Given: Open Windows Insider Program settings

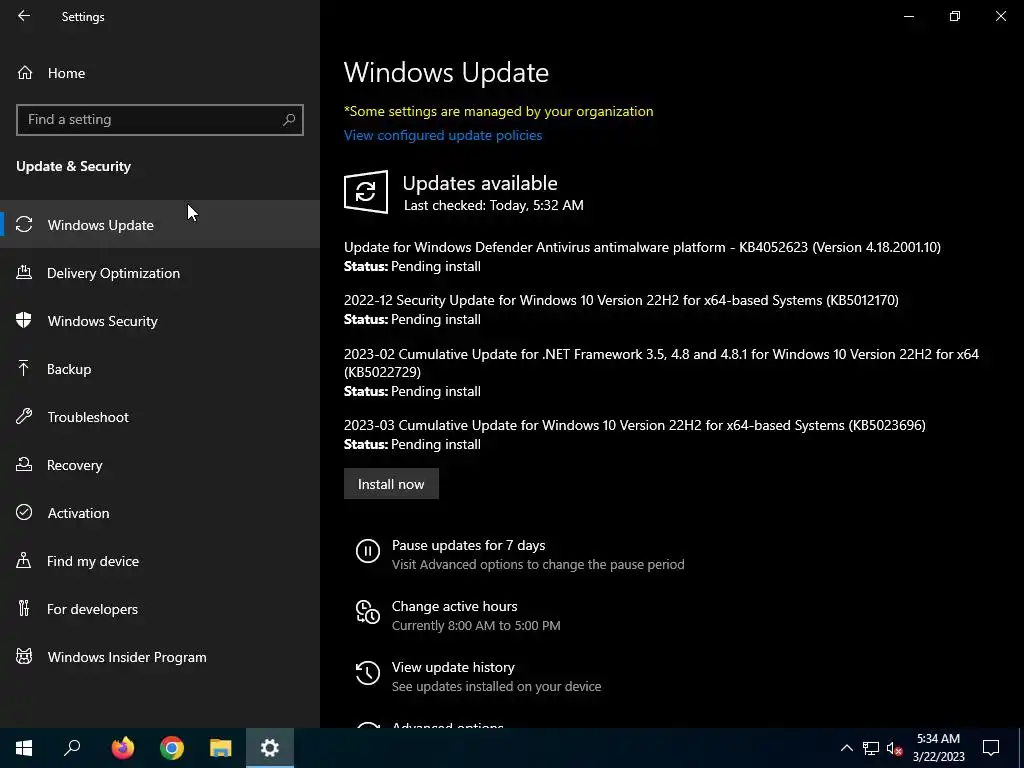Looking at the screenshot, I should point(160,656).
